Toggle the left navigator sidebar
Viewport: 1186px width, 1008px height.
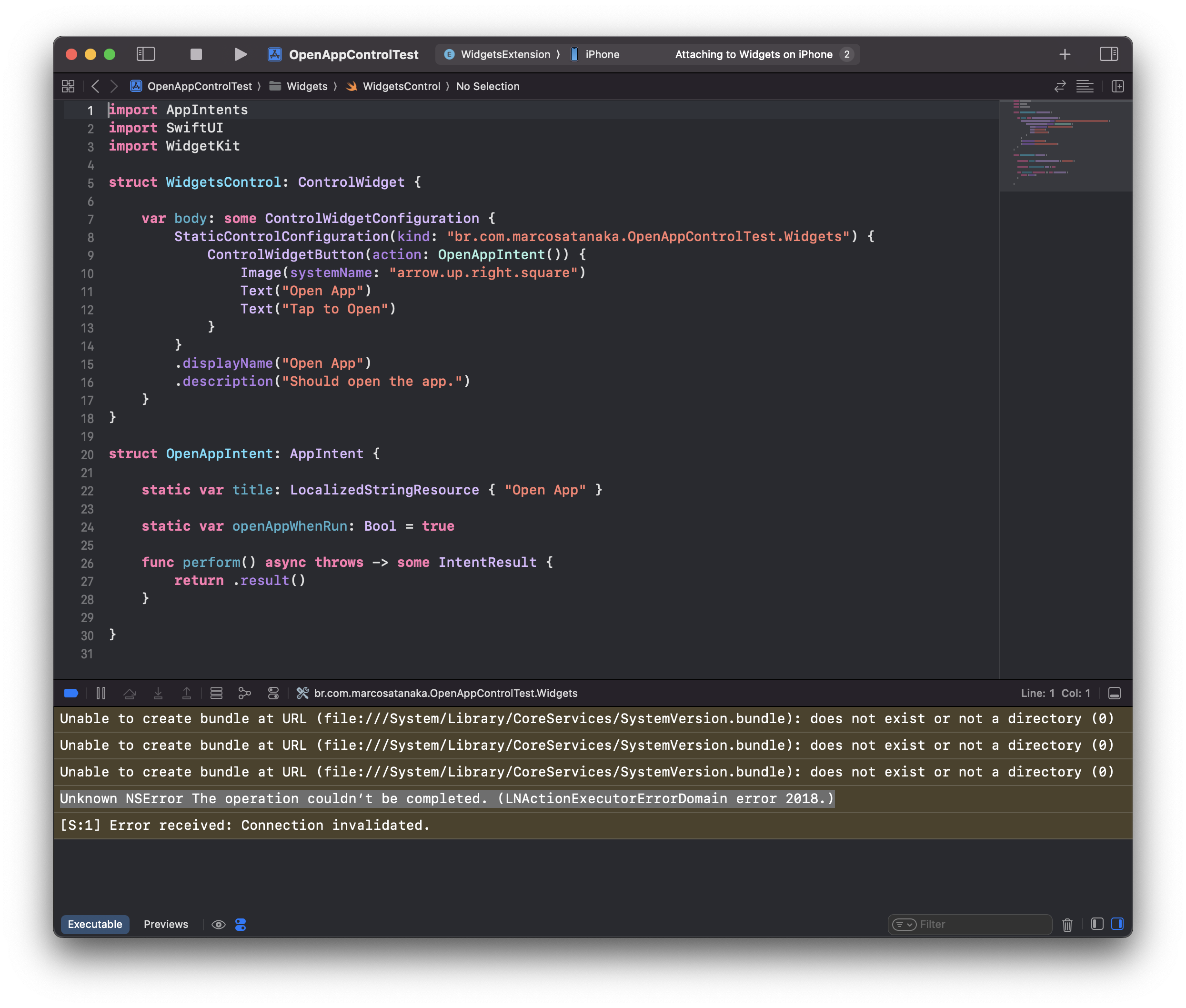coord(146,54)
